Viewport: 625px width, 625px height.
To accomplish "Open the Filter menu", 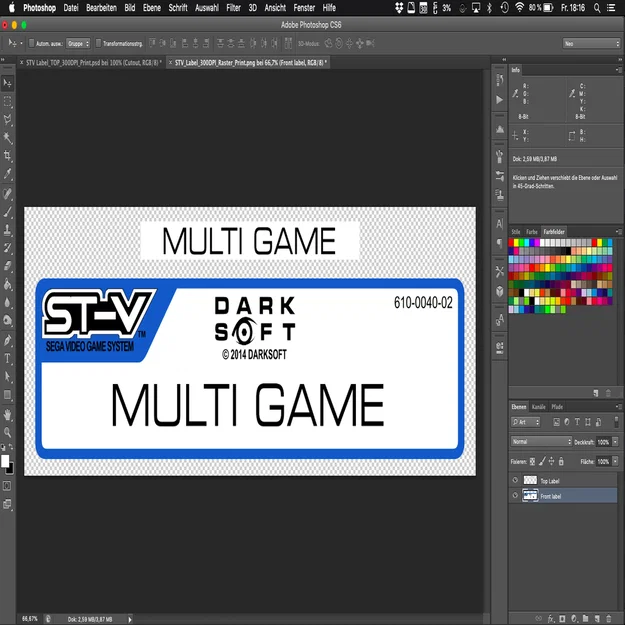I will coord(233,8).
